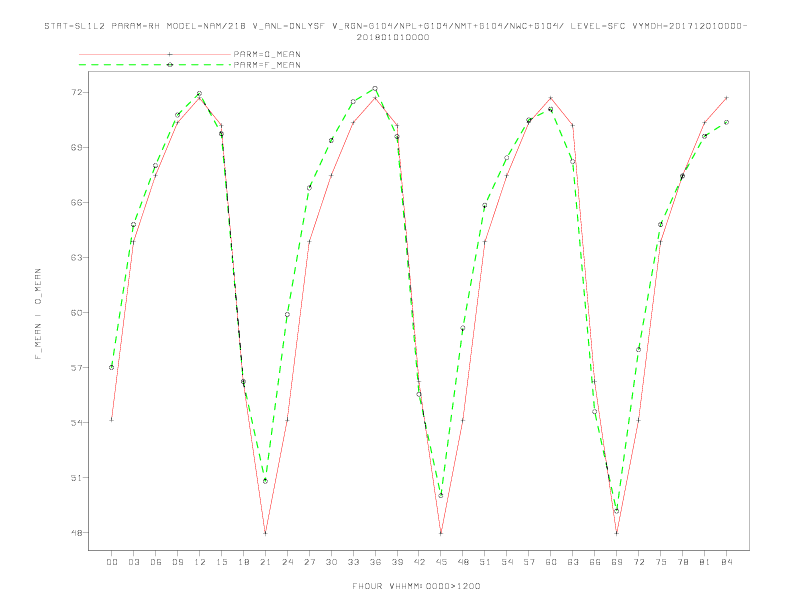
Task: Click the O_MEAN plus marker at hour 84
Action: tap(726, 97)
